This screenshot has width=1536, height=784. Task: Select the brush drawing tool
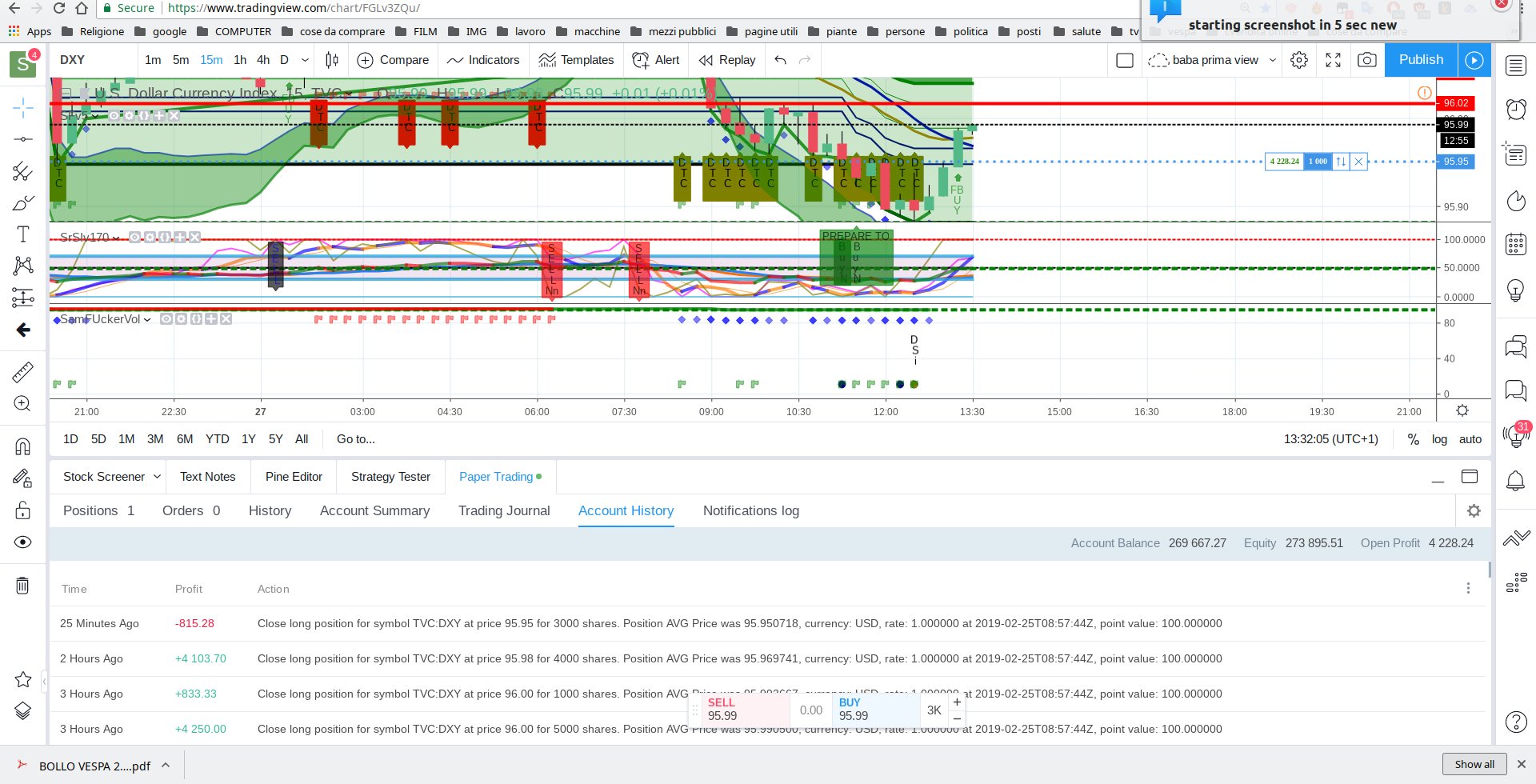(x=23, y=203)
